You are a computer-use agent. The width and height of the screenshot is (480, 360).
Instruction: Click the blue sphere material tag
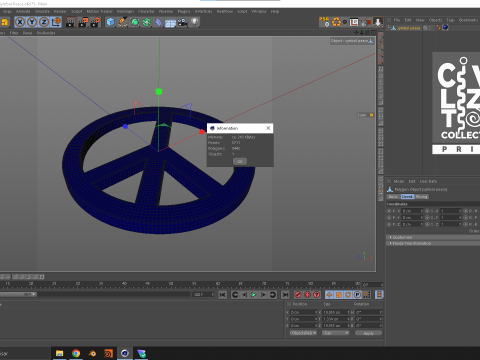[445, 28]
